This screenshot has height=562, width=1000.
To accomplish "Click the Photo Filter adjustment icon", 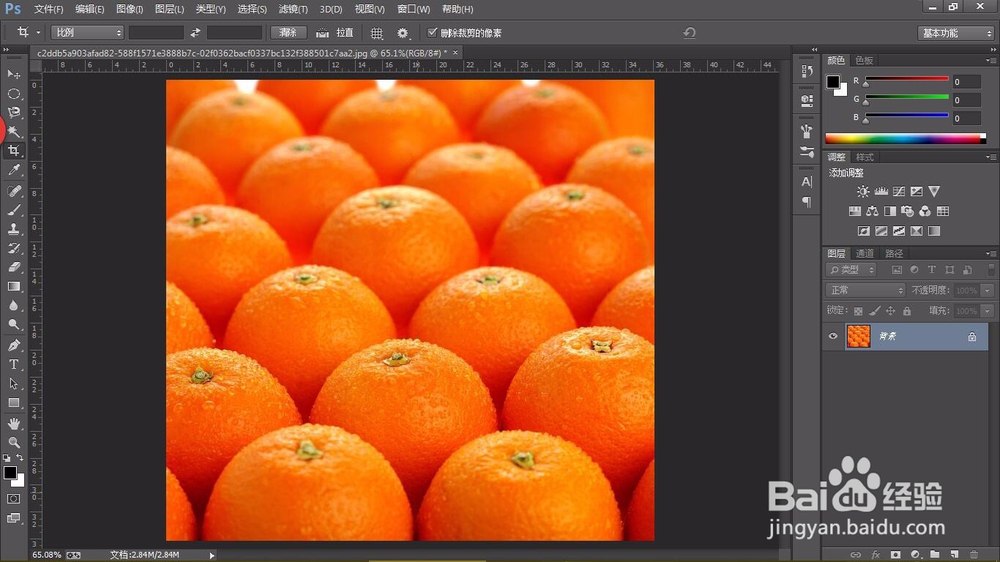I will coord(907,211).
